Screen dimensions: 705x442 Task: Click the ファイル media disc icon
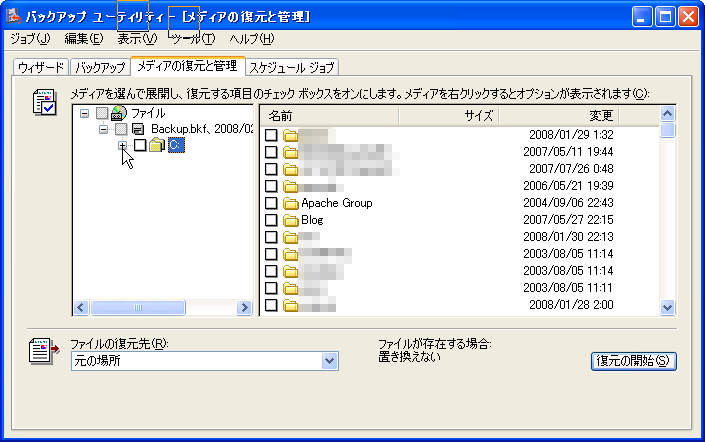[x=119, y=113]
